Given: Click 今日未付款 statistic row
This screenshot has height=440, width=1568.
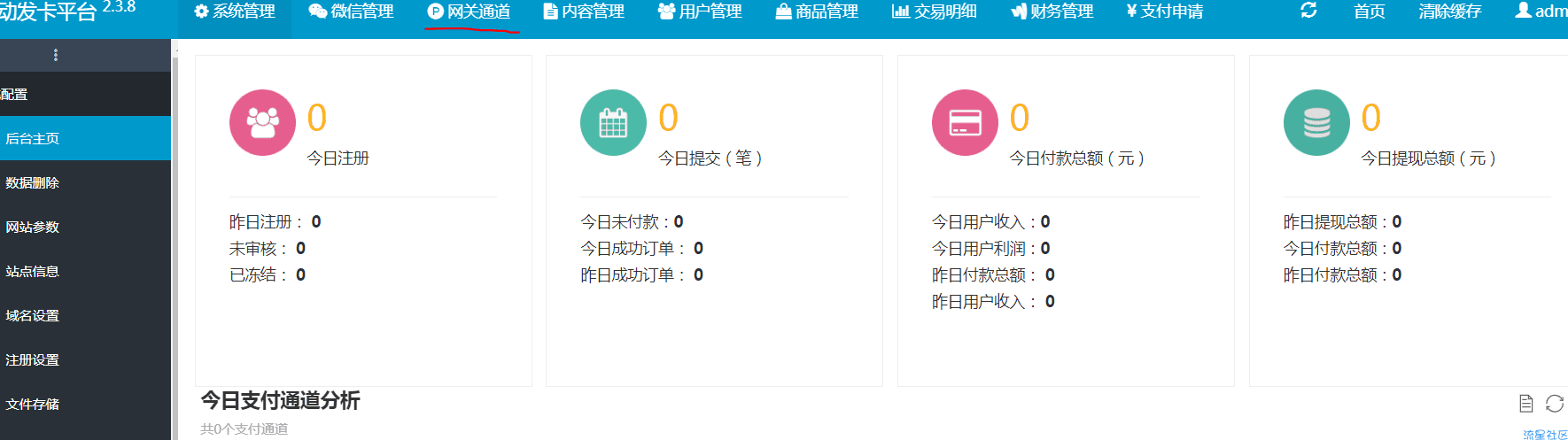Looking at the screenshot, I should (x=632, y=221).
